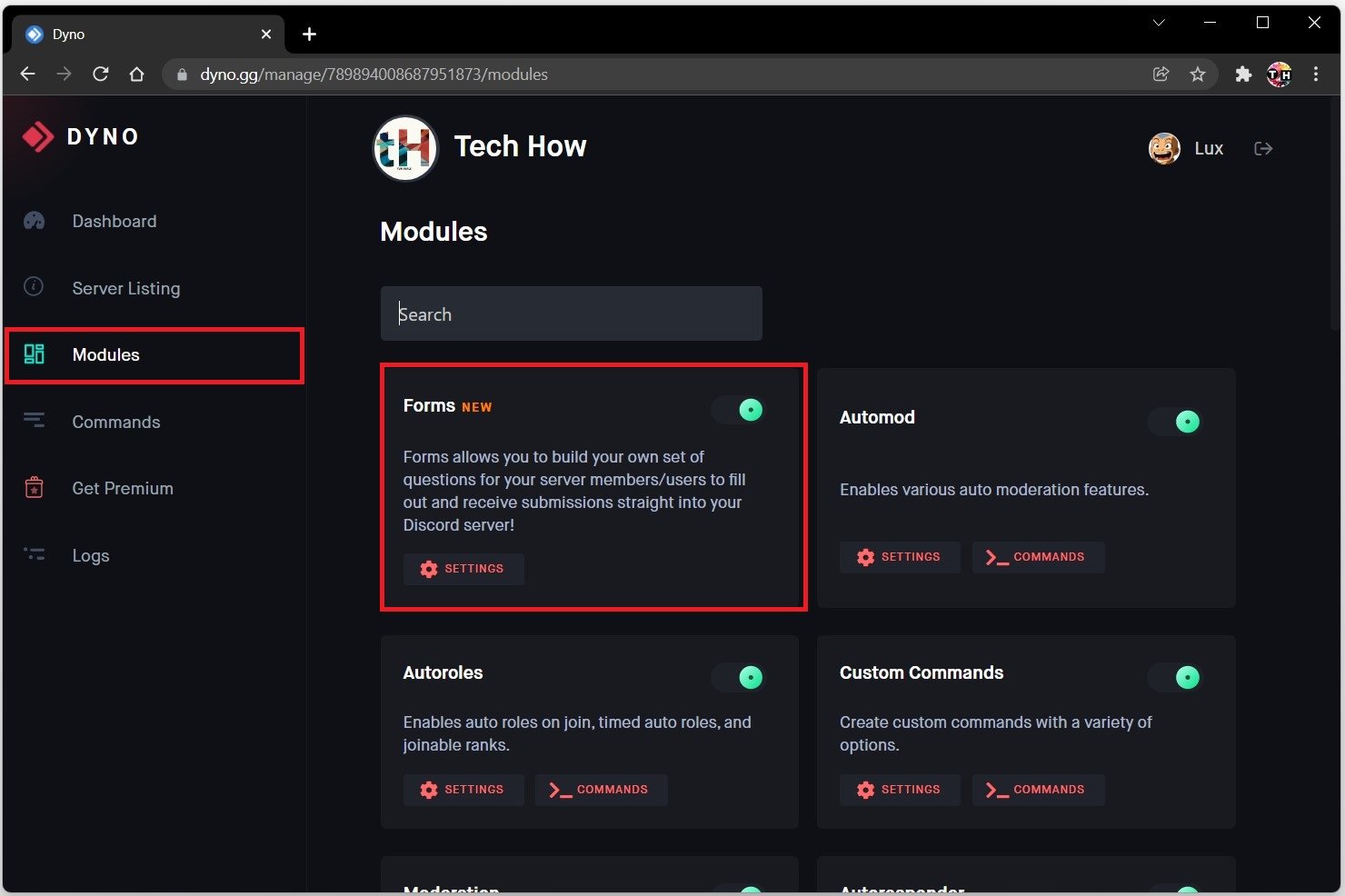1345x896 pixels.
Task: Navigate to Commands in the sidebar
Action: [x=115, y=422]
